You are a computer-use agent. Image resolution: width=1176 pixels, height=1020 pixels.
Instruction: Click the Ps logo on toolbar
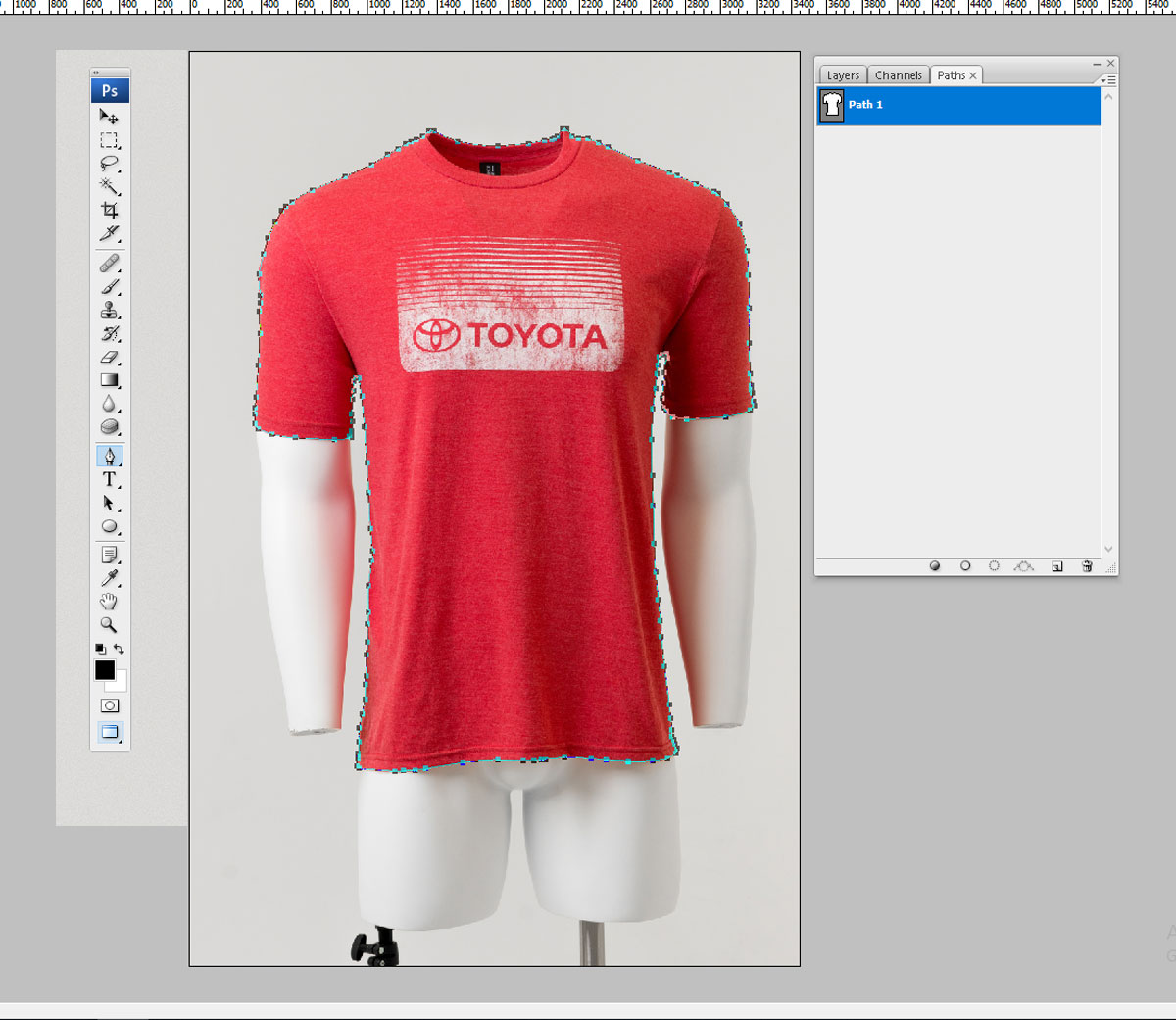click(x=110, y=90)
